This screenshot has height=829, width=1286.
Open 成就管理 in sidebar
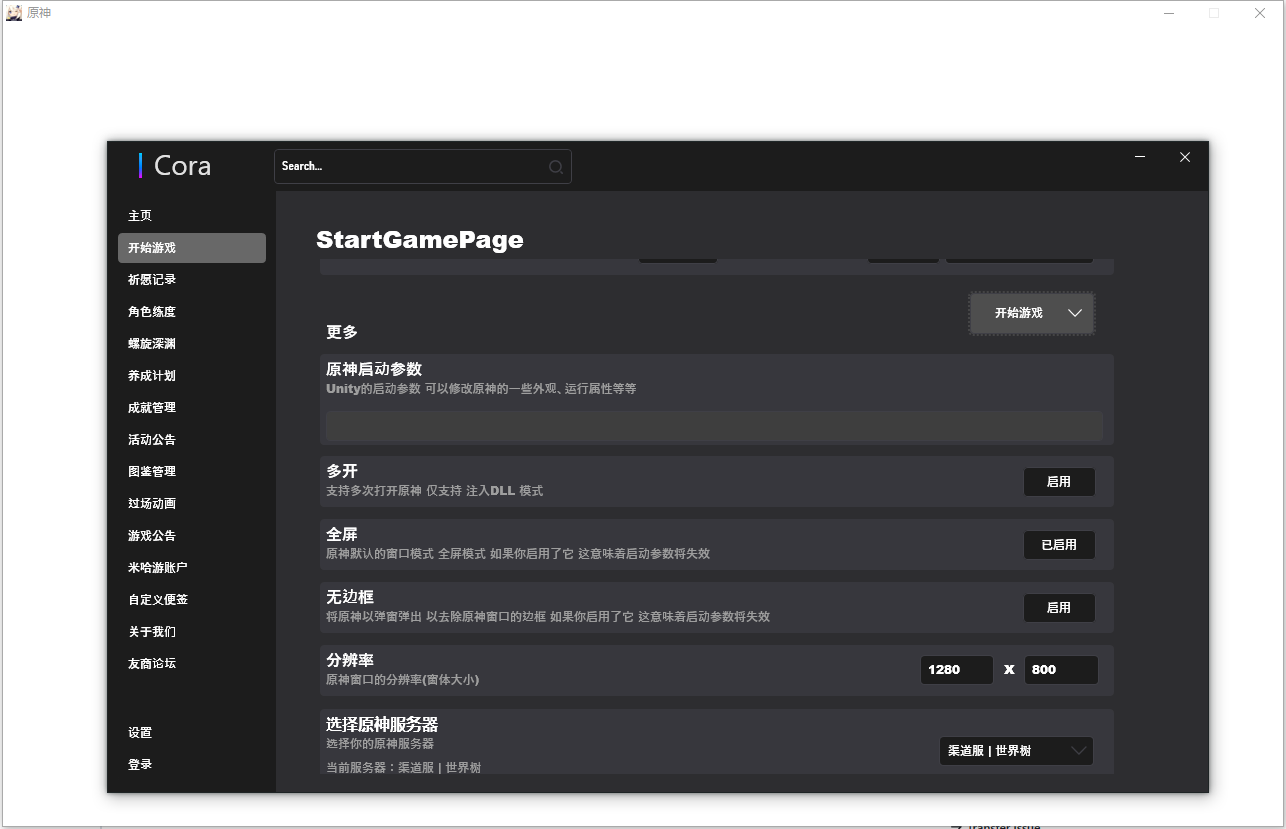click(x=192, y=408)
